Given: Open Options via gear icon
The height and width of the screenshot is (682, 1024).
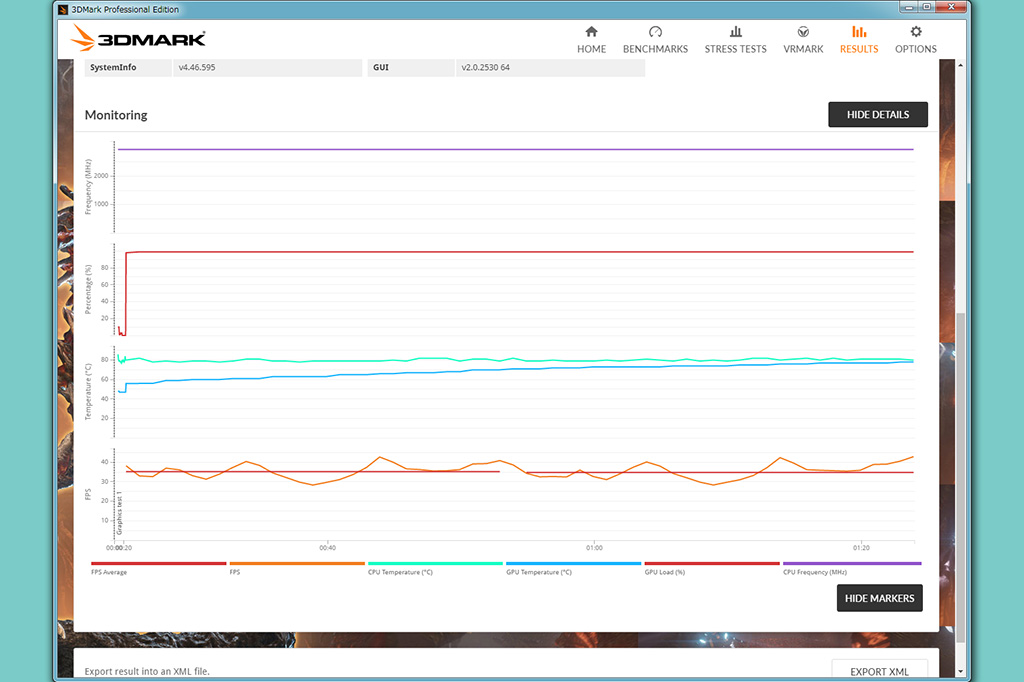Looking at the screenshot, I should point(916,31).
